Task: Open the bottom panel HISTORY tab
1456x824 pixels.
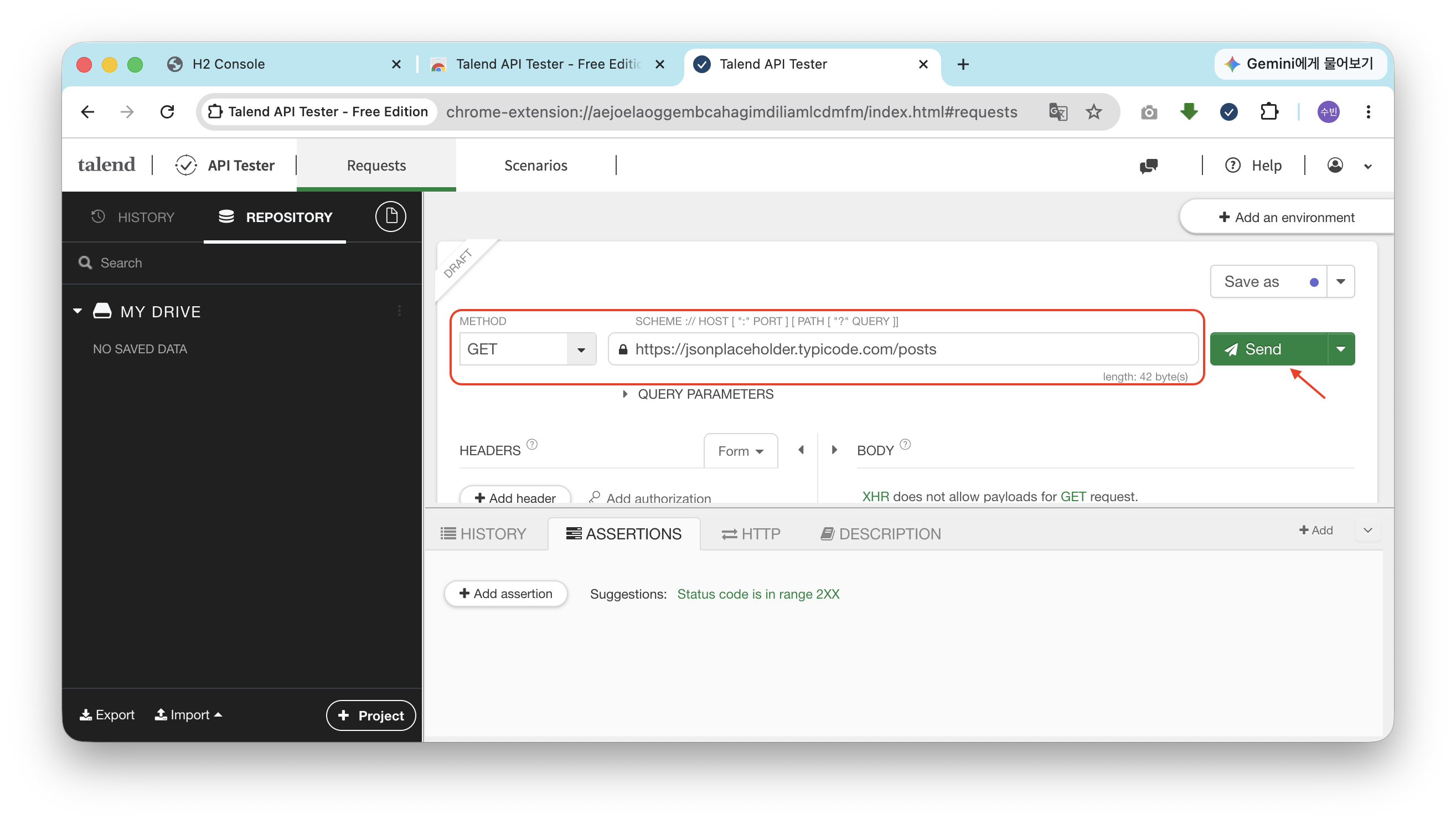Action: 483,534
